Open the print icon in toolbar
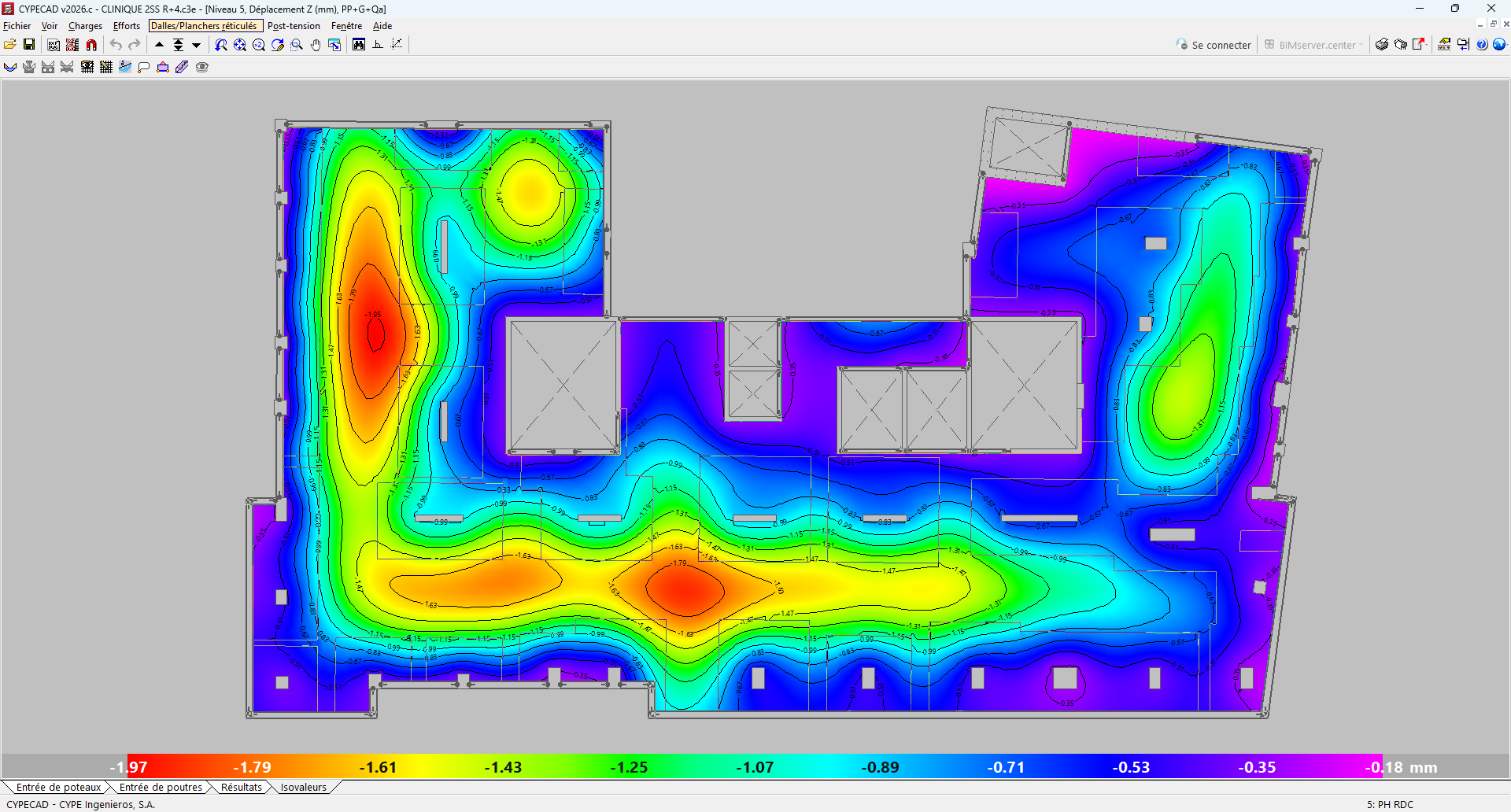1511x812 pixels. click(x=1382, y=45)
